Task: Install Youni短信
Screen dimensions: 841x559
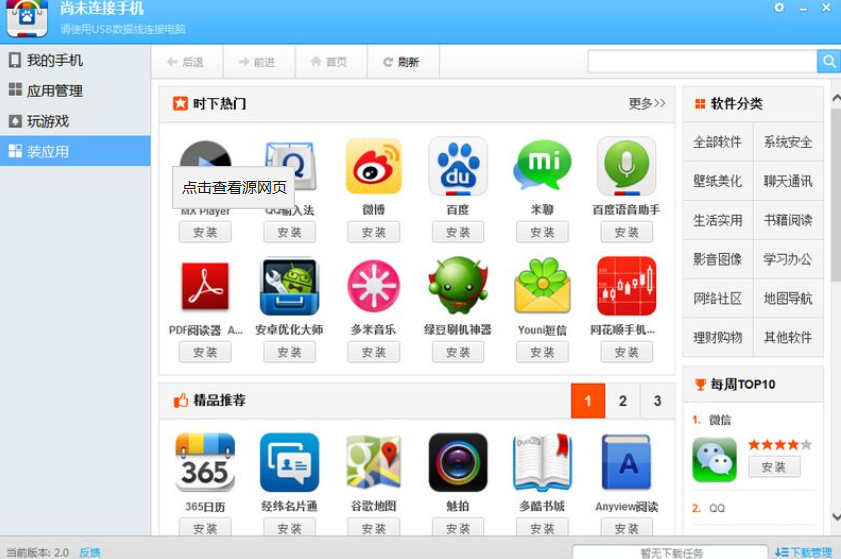Action: [x=542, y=352]
